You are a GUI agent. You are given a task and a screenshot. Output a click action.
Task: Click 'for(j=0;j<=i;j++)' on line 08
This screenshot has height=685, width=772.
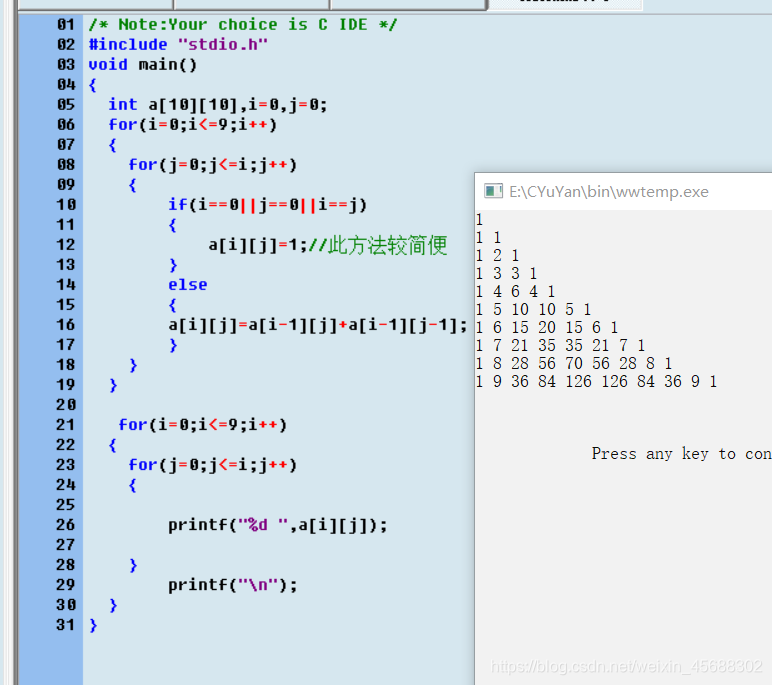[x=213, y=164]
